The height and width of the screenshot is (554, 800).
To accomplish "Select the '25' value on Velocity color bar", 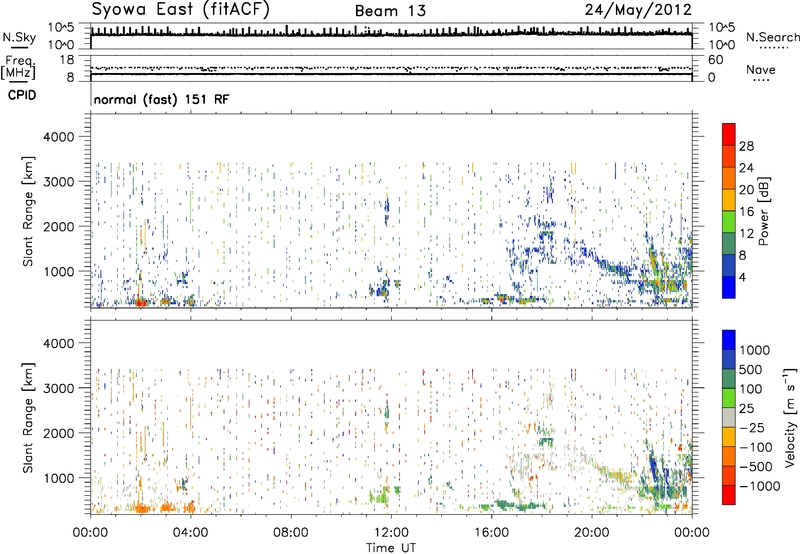I will coord(746,408).
